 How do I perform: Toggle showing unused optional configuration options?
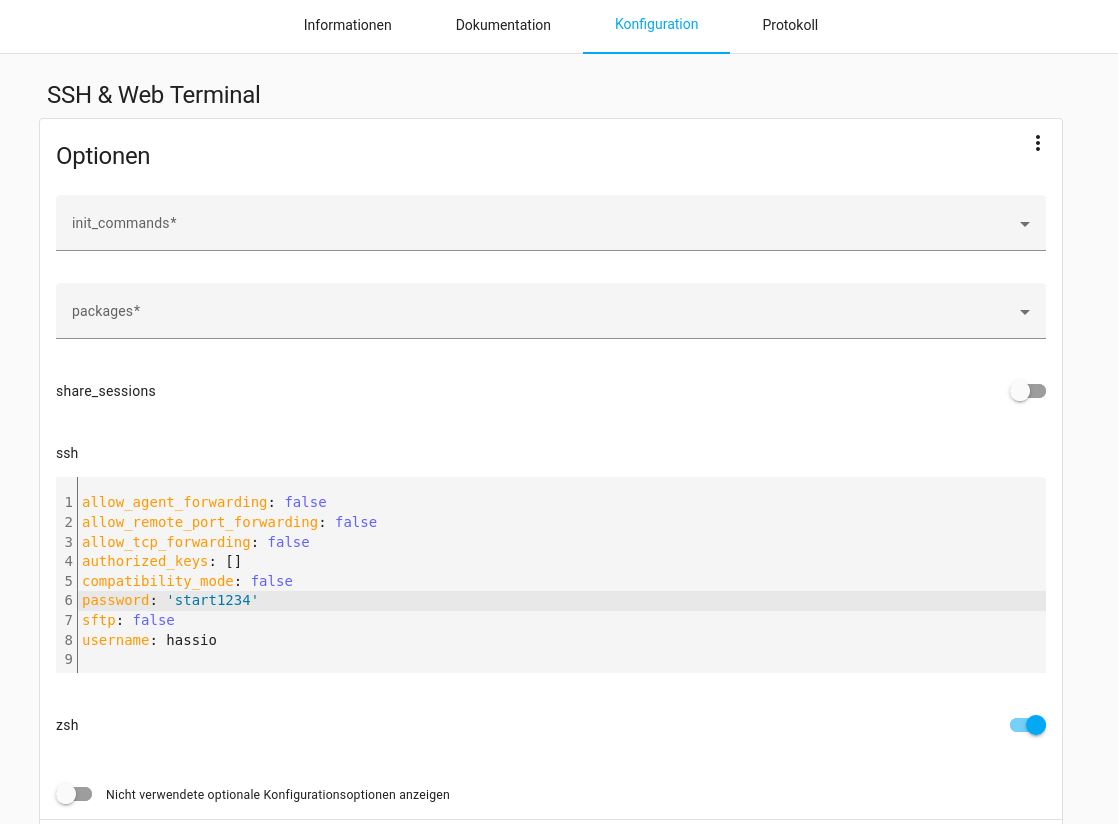click(x=74, y=794)
